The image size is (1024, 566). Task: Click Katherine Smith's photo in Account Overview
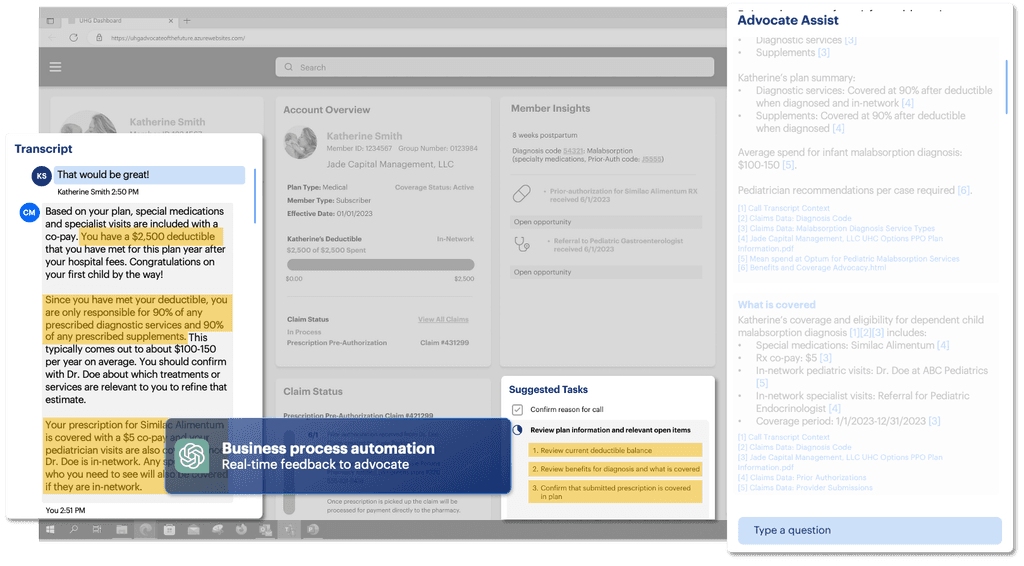(x=300, y=143)
